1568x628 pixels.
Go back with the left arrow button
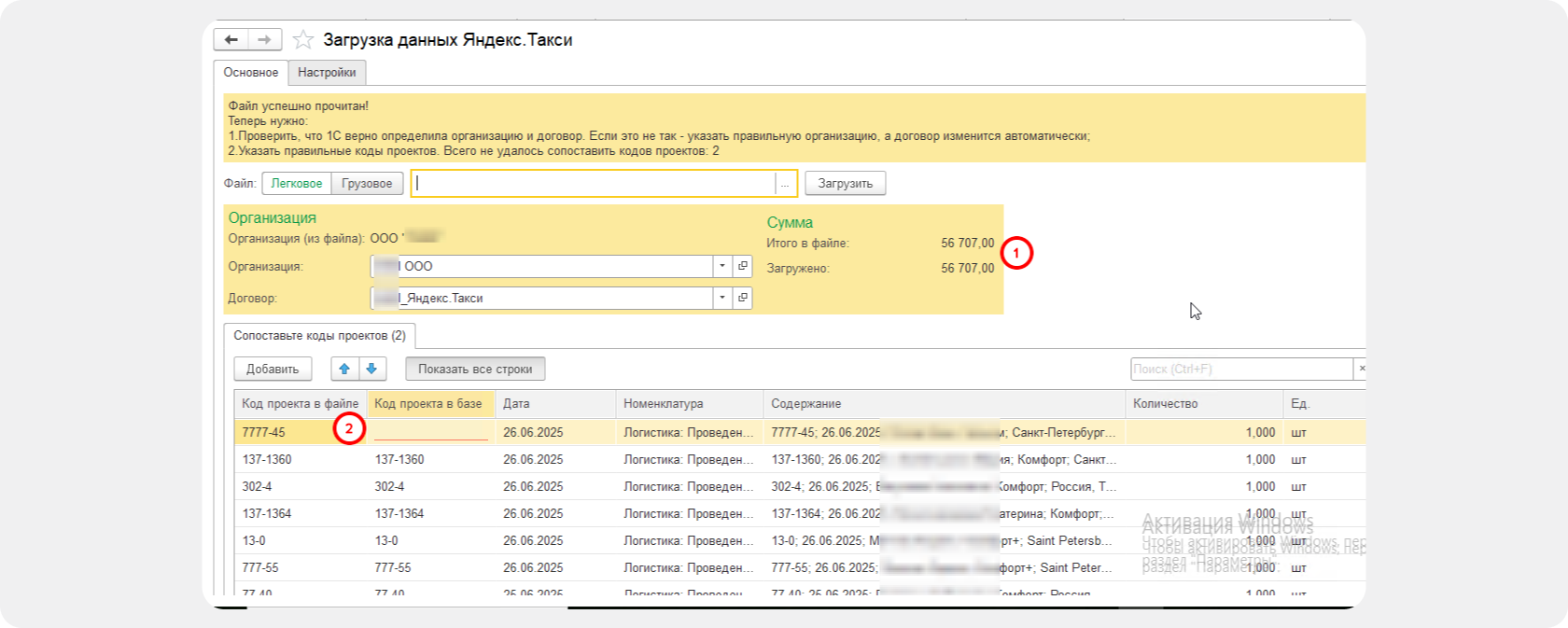[231, 40]
